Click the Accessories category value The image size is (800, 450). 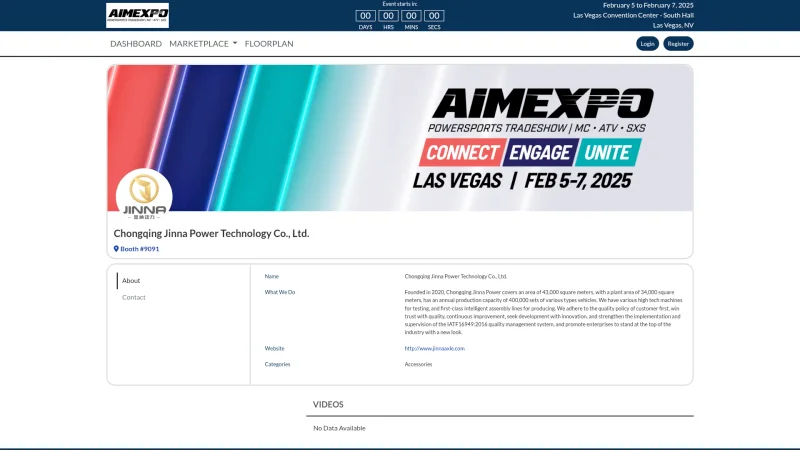coord(418,364)
